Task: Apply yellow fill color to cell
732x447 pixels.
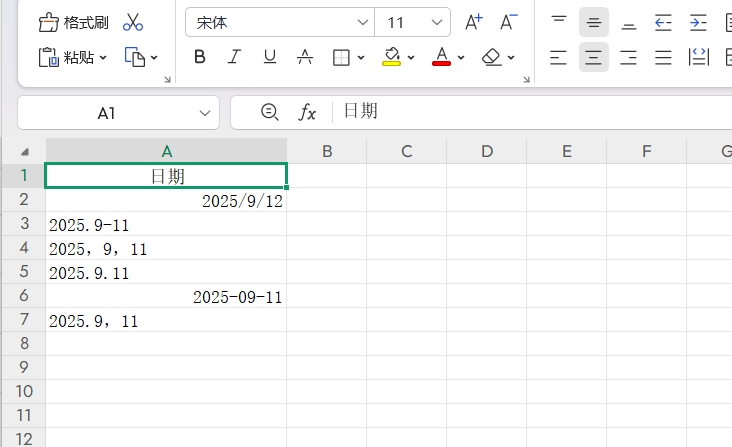Action: click(x=392, y=57)
